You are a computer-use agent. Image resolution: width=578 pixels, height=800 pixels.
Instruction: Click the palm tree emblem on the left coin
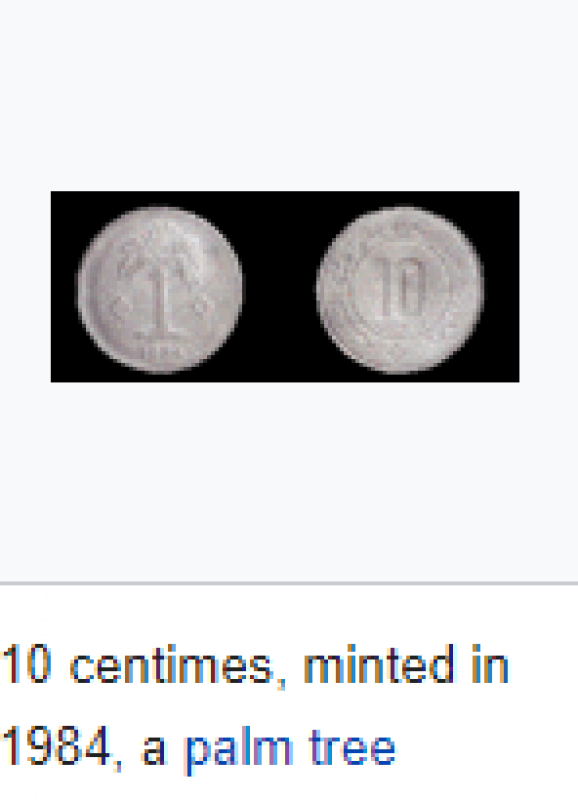[x=161, y=286]
